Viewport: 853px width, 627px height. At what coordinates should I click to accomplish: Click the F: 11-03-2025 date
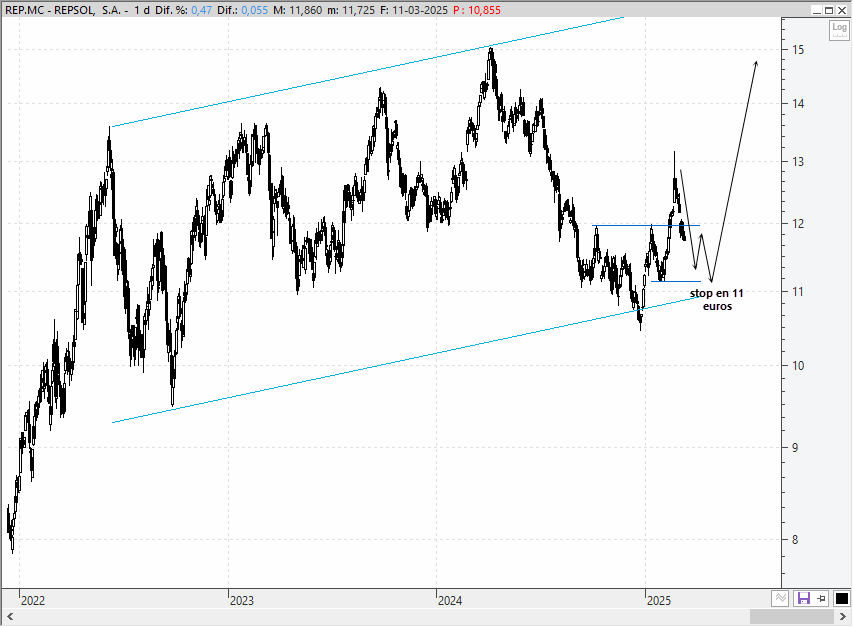[x=413, y=10]
